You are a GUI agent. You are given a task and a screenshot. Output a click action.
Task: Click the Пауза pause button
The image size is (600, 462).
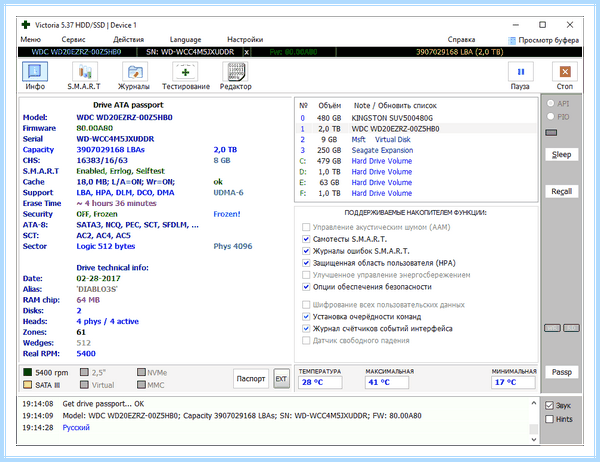(x=520, y=76)
